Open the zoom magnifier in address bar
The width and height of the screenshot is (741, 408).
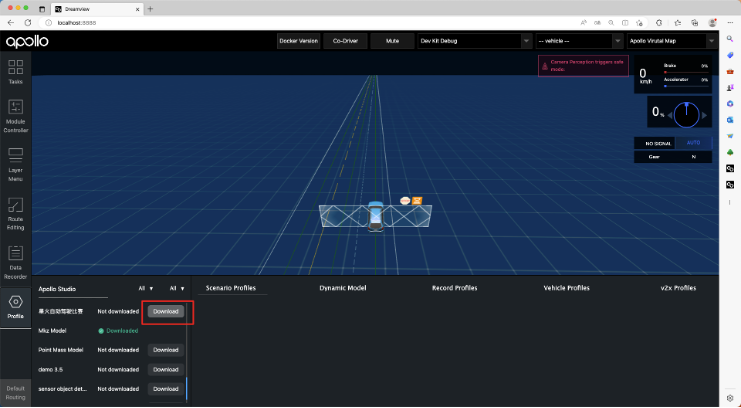611,23
